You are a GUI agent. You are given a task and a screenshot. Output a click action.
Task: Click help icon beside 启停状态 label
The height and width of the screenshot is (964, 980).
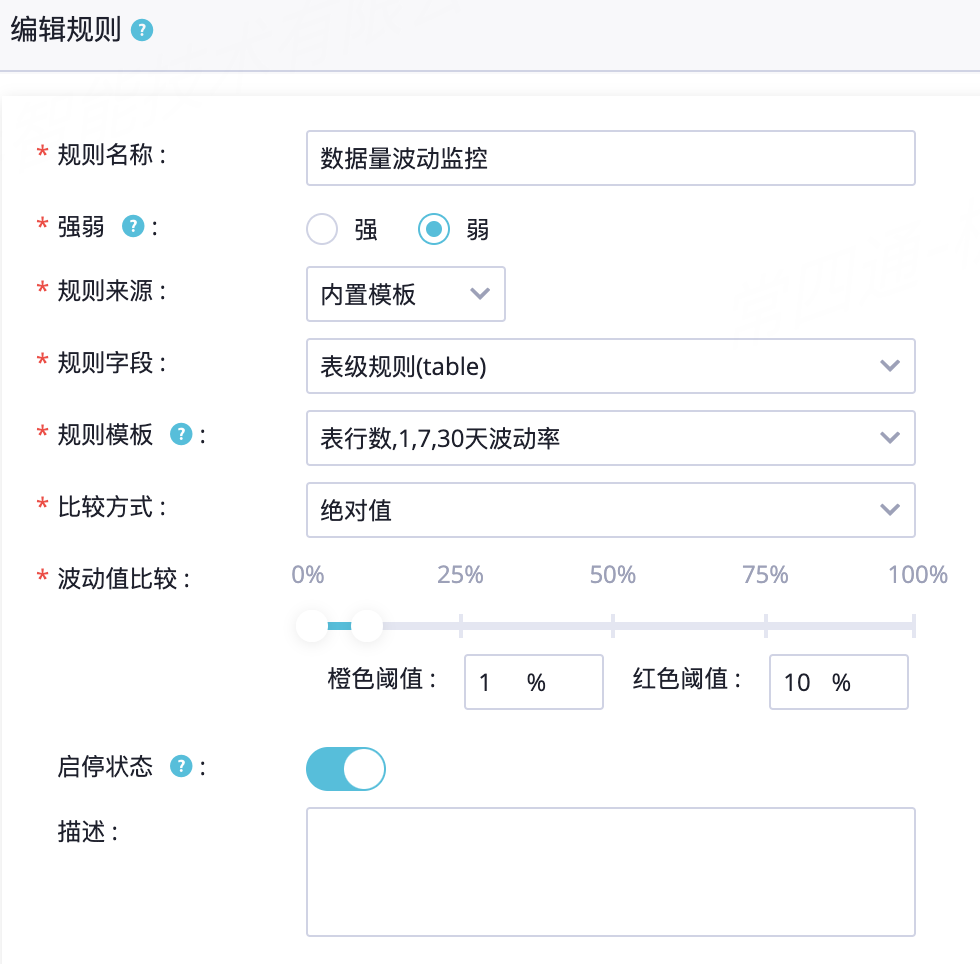[x=181, y=766]
